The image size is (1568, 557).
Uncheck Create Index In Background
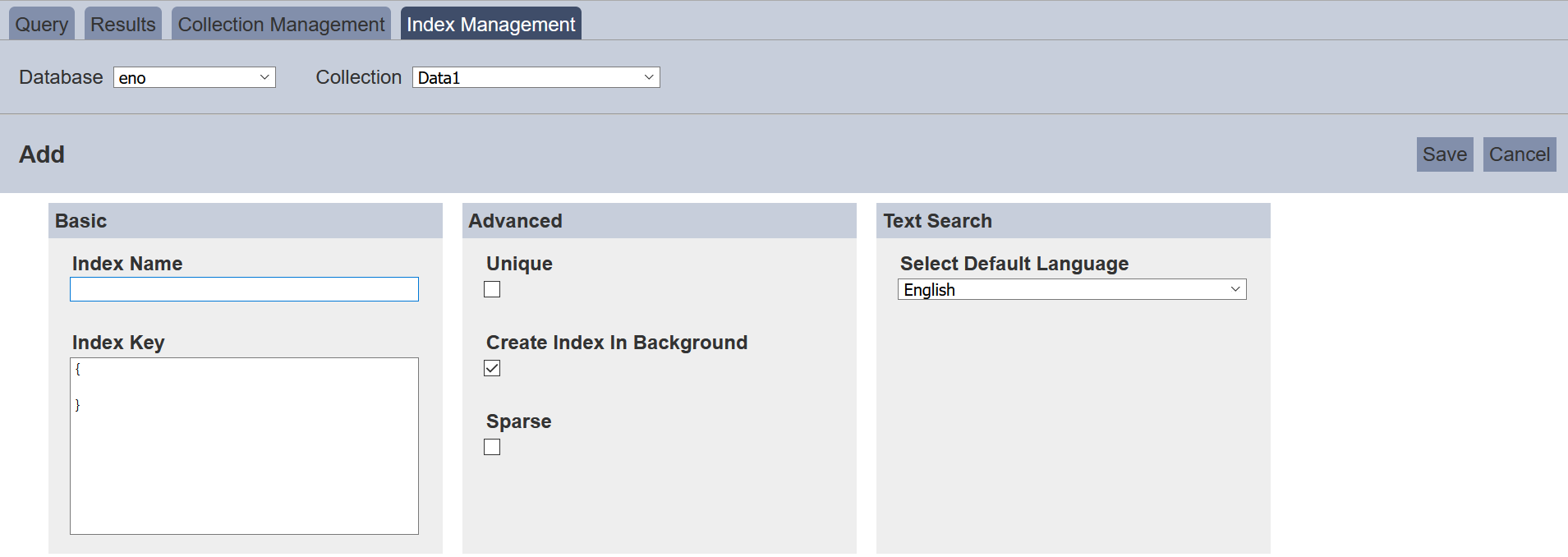click(x=492, y=368)
